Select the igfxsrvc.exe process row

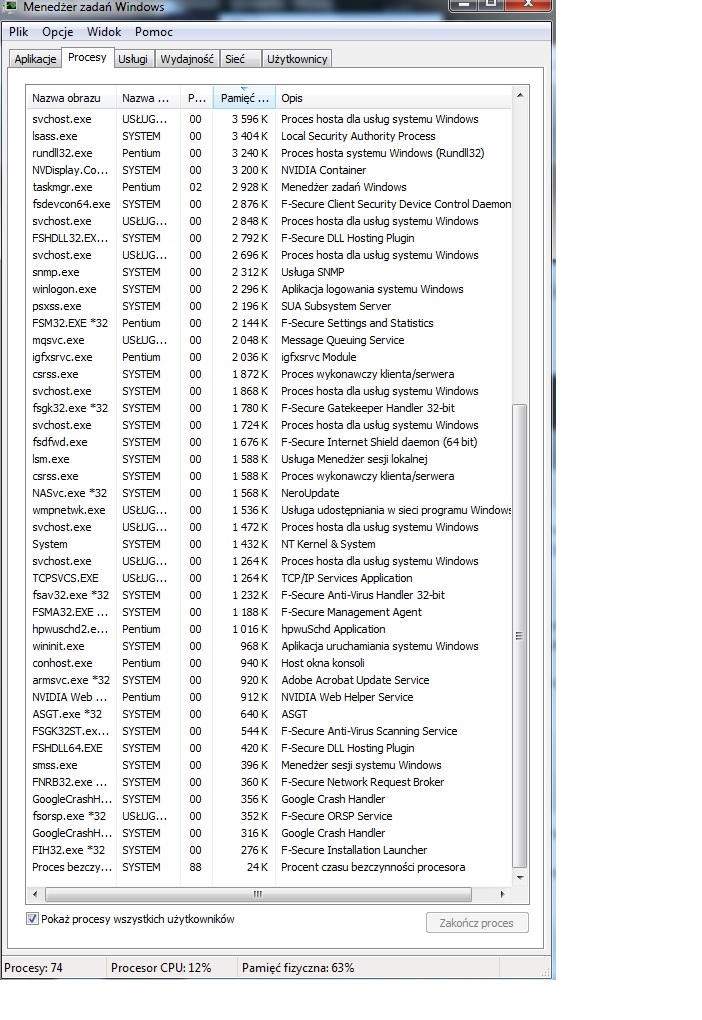[x=269, y=357]
